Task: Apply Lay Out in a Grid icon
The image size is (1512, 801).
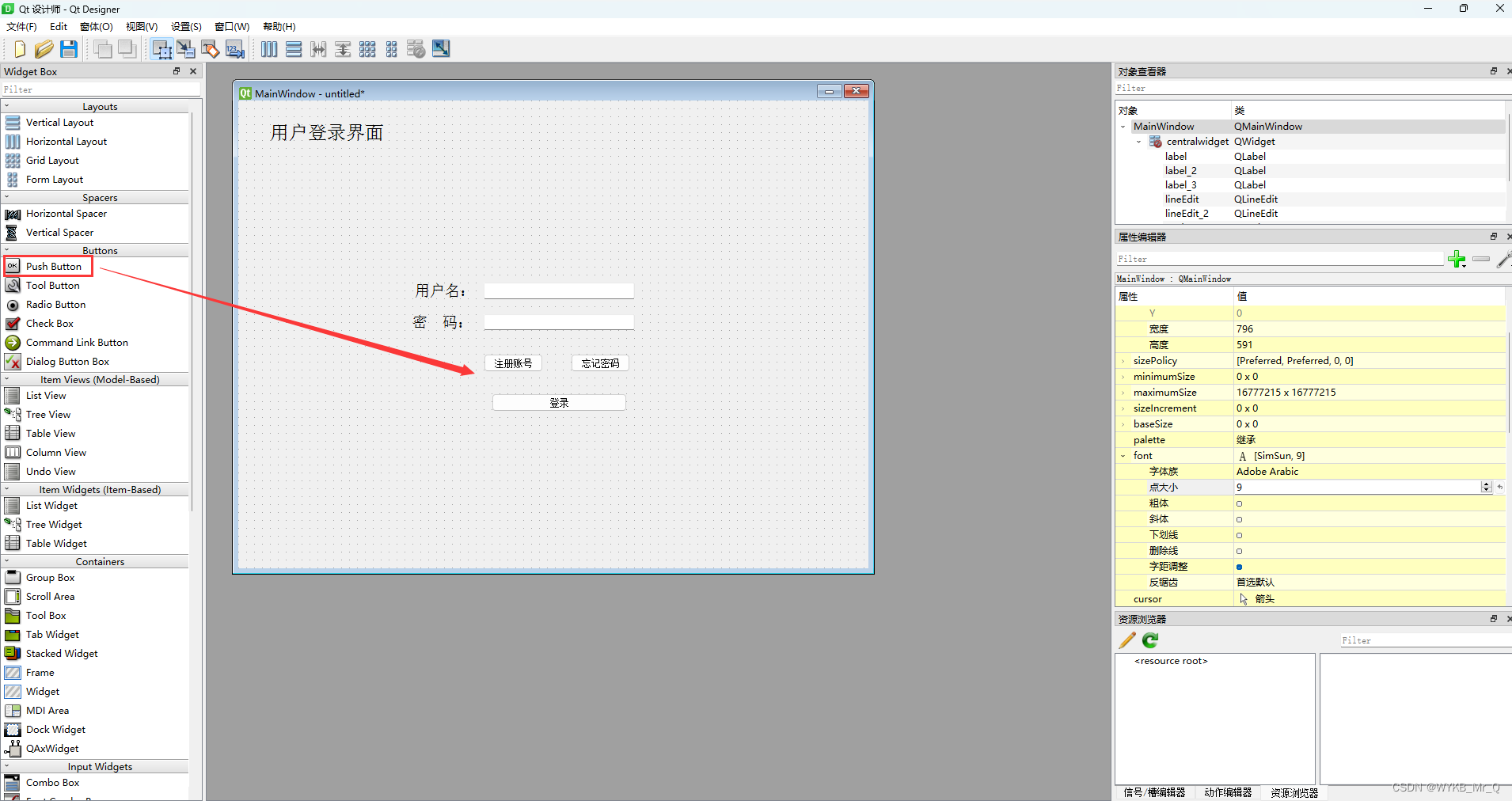Action: (x=367, y=49)
